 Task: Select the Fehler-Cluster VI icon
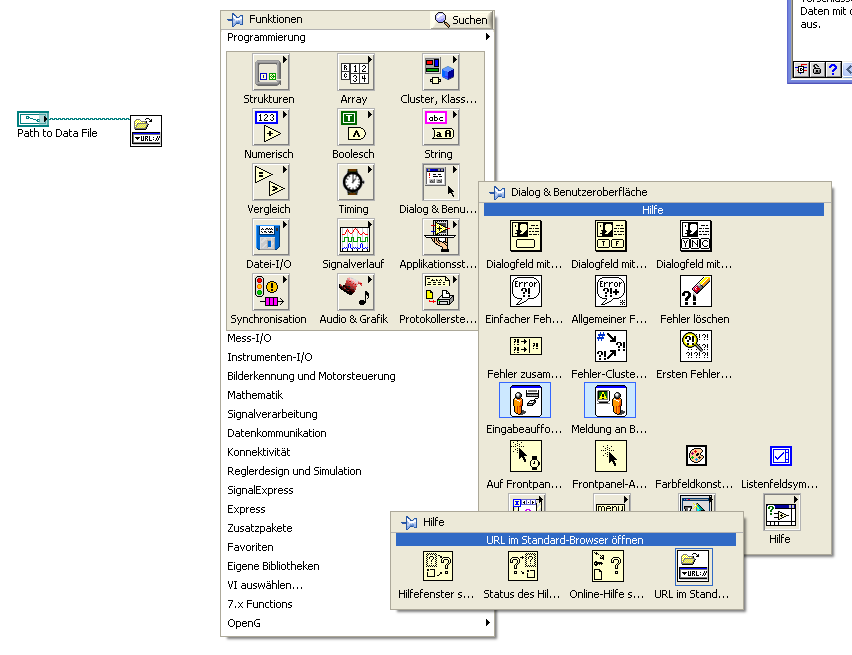611,346
